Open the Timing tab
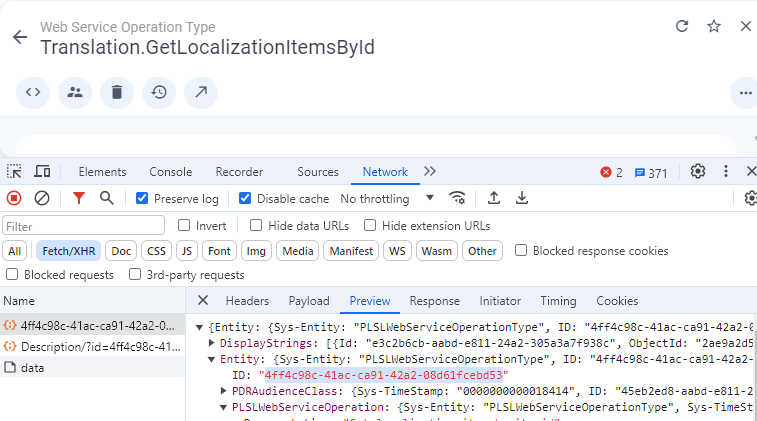The width and height of the screenshot is (757, 421). 558,301
